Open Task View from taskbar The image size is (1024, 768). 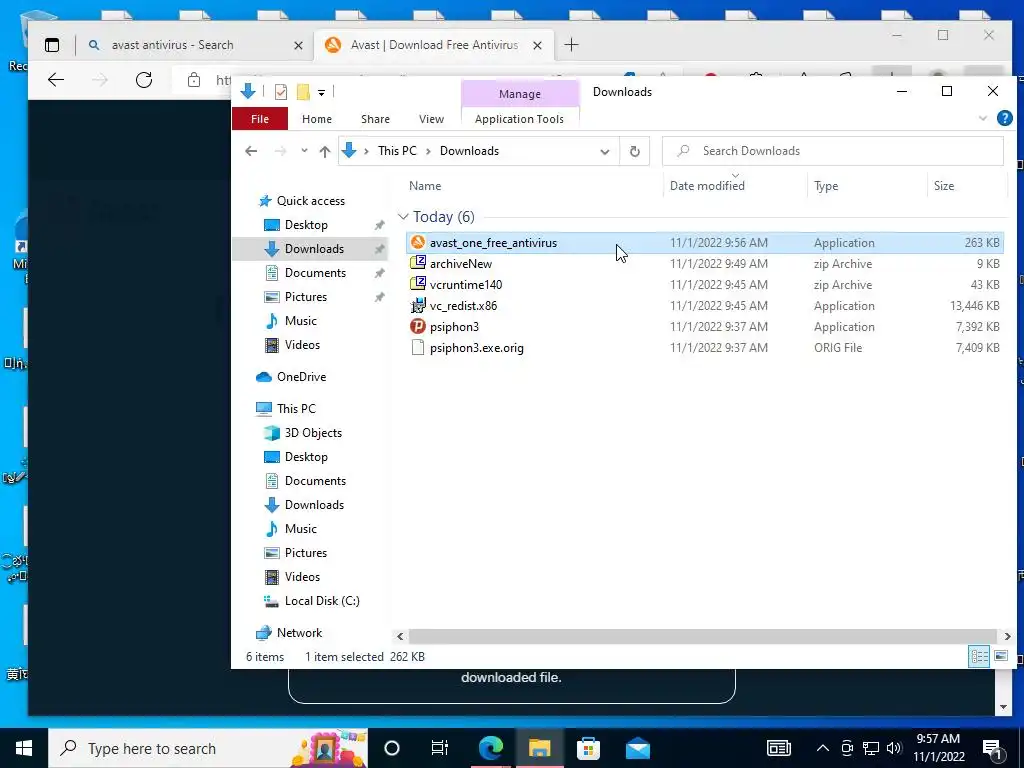[440, 748]
